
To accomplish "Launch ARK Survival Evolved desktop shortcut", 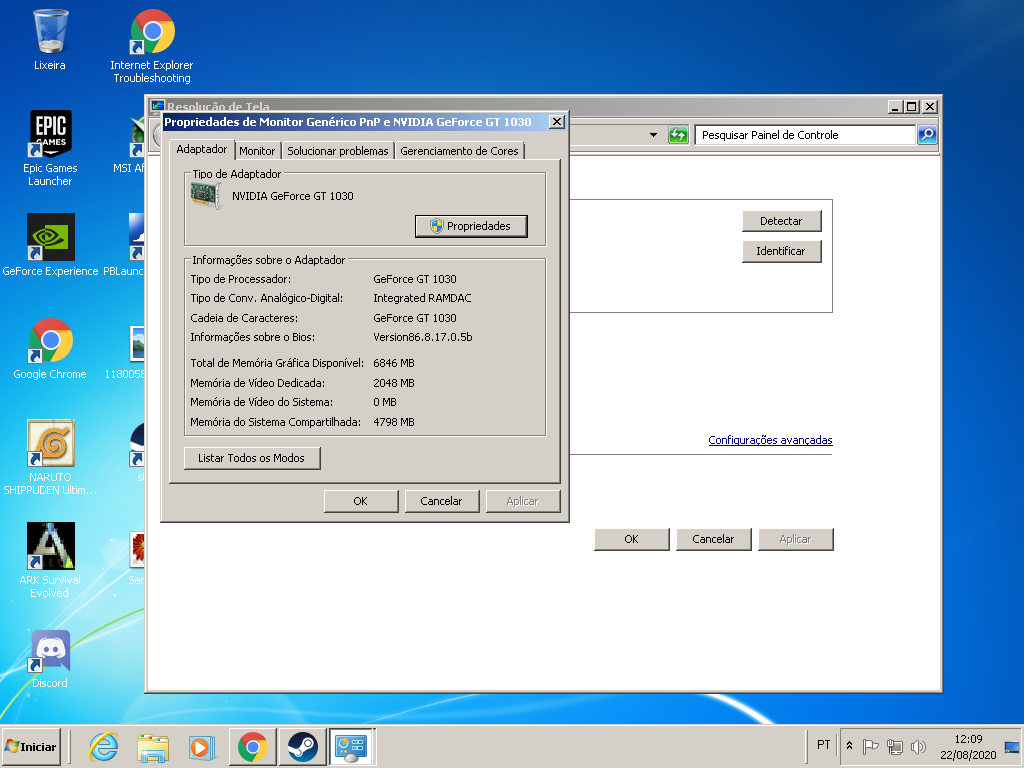I will [x=50, y=560].
